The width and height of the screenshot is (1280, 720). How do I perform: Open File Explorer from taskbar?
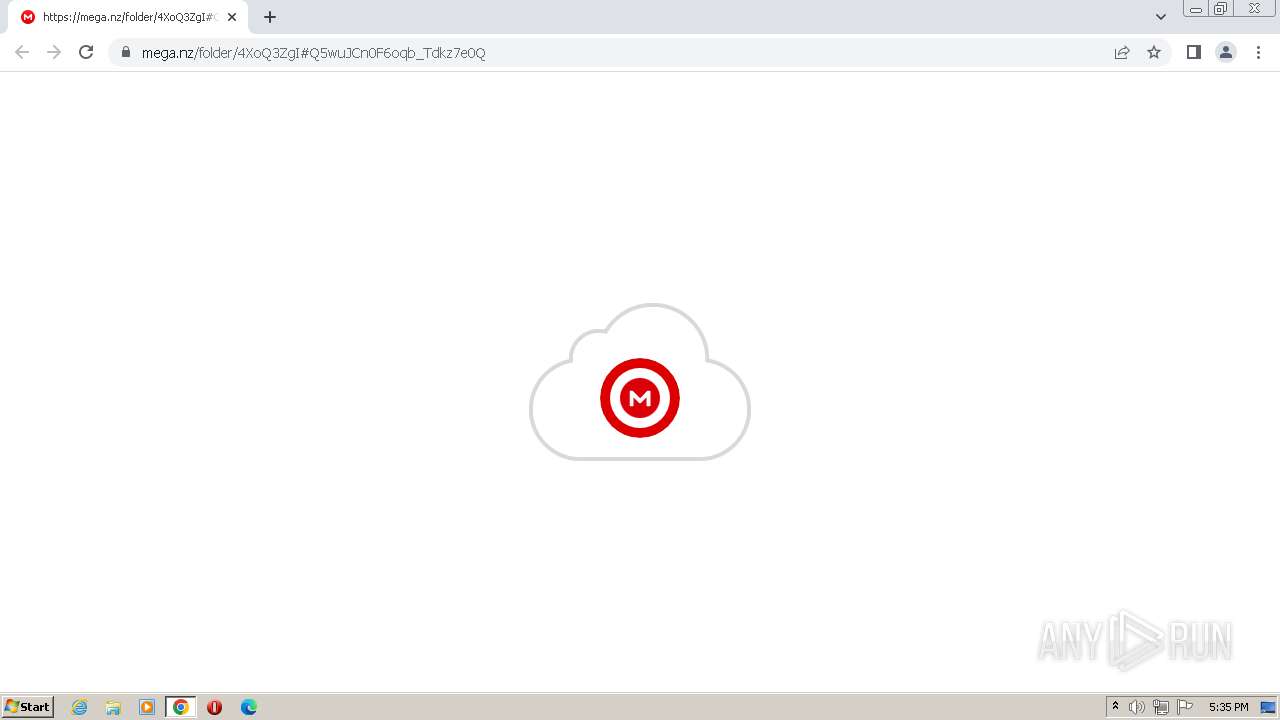pos(113,707)
